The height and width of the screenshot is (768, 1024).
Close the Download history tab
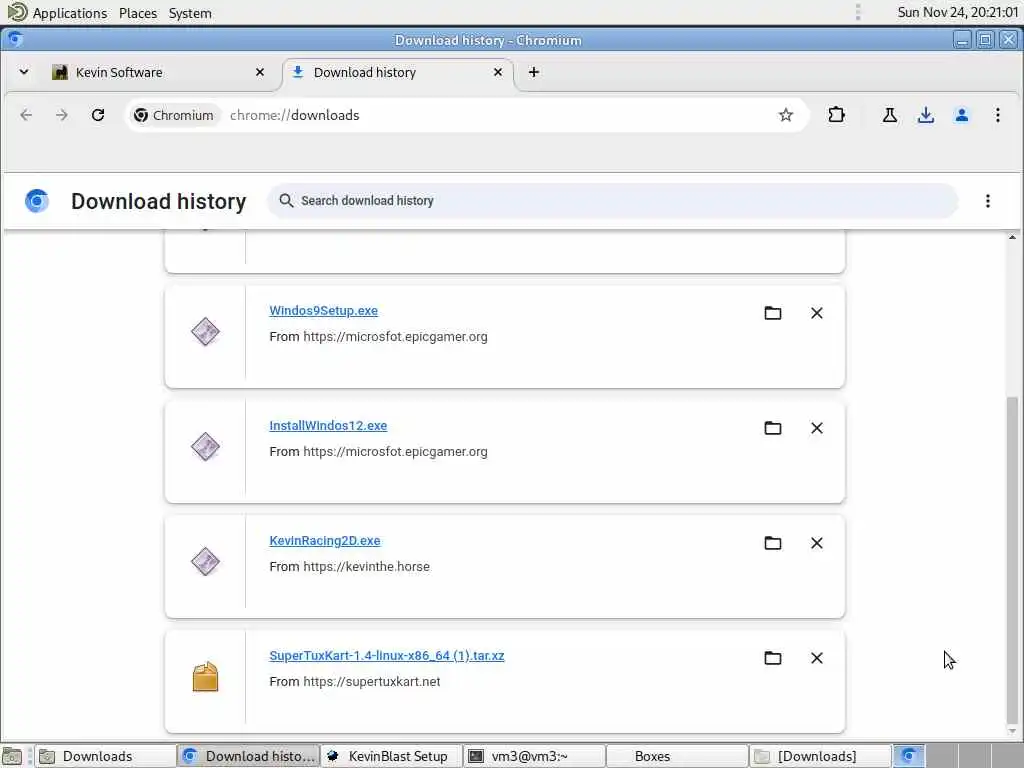pyautogui.click(x=498, y=72)
